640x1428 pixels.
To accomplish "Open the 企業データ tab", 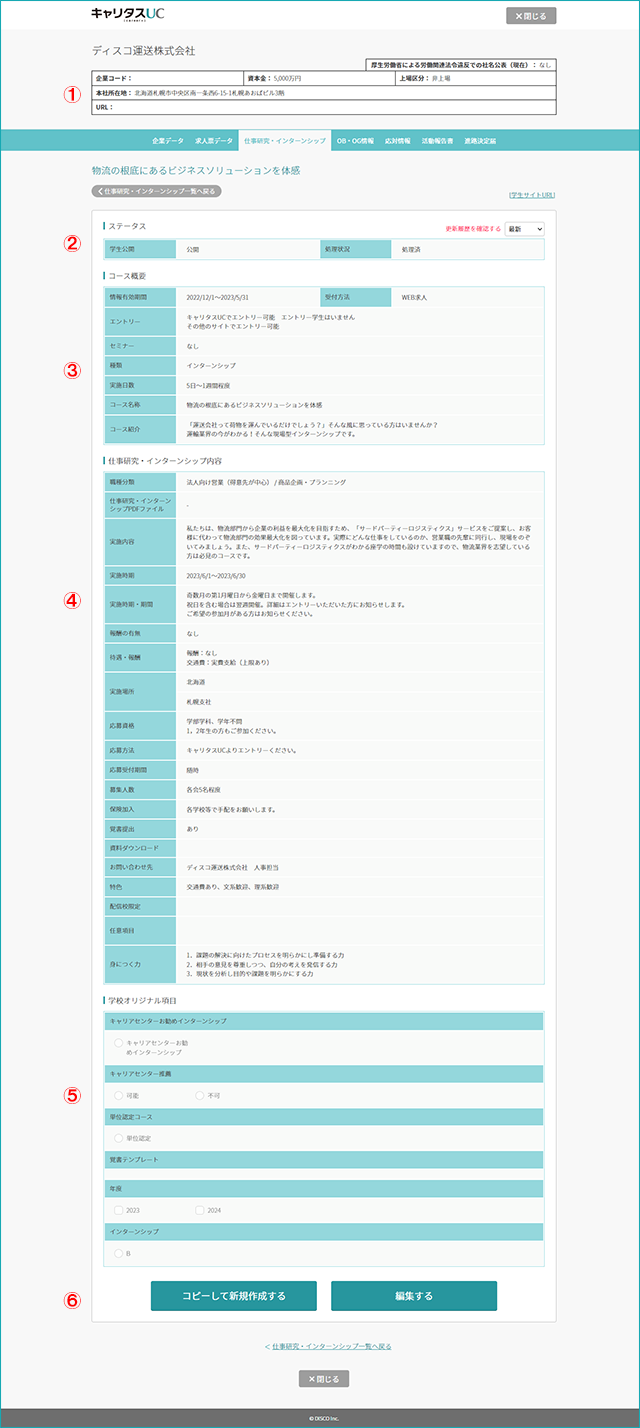I will click(x=168, y=141).
